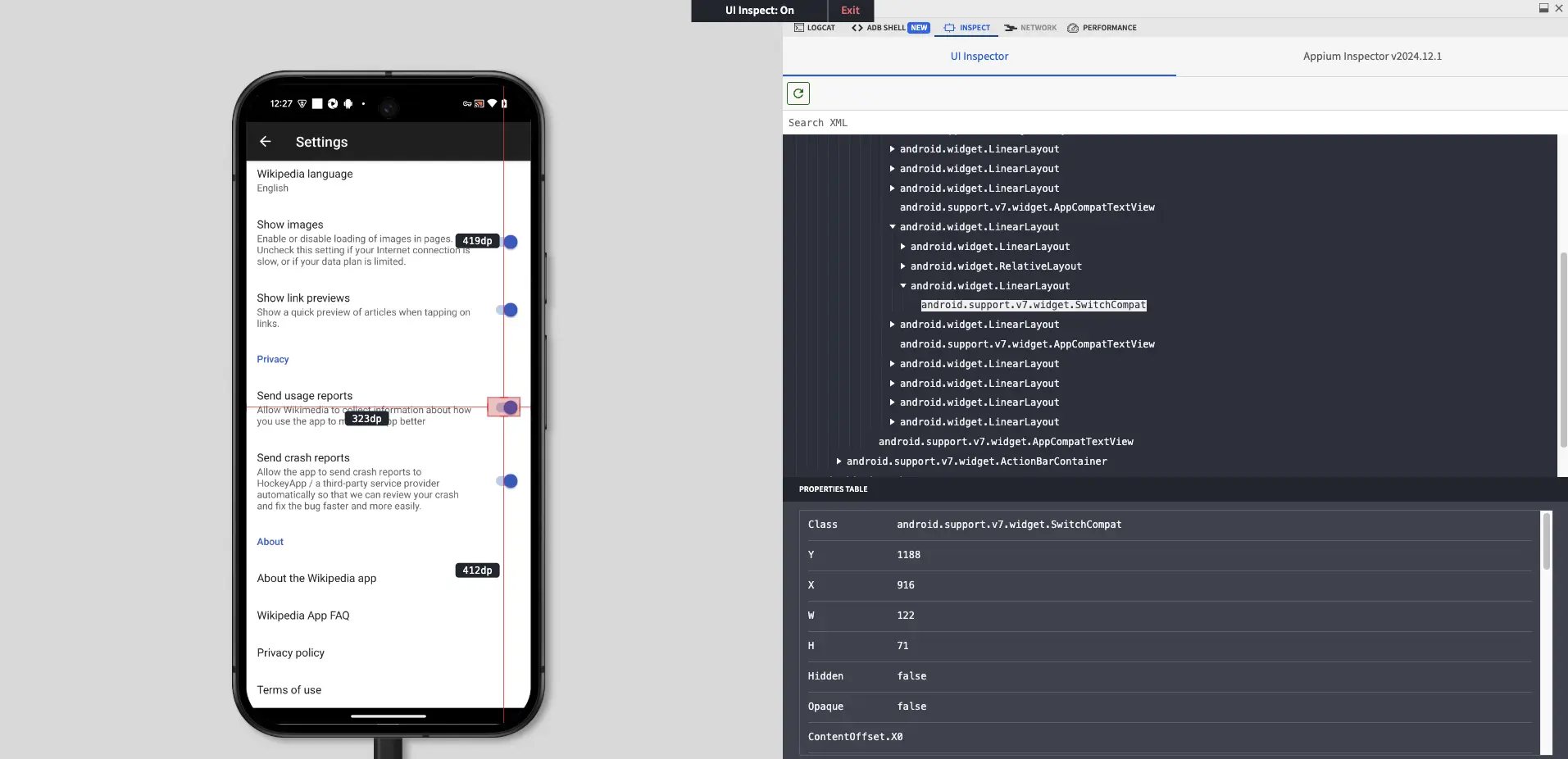The width and height of the screenshot is (1568, 759).
Task: Click the Opaque property row
Action: (x=1170, y=707)
